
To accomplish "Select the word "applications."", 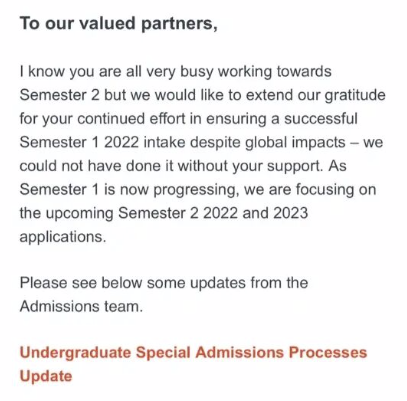I will pos(63,237).
